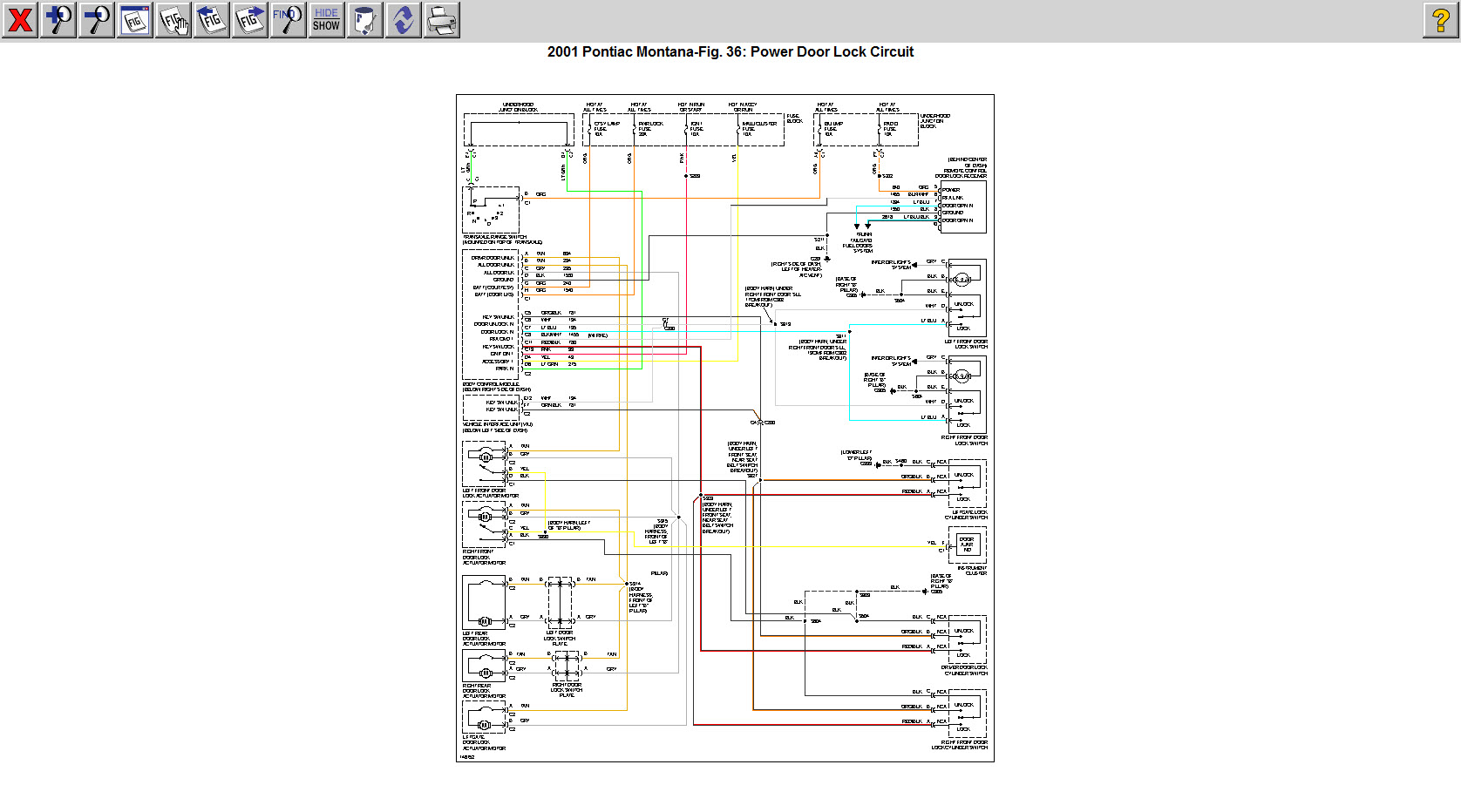1461x812 pixels.
Task: Zoom in with the plus magnifier
Action: click(x=58, y=20)
